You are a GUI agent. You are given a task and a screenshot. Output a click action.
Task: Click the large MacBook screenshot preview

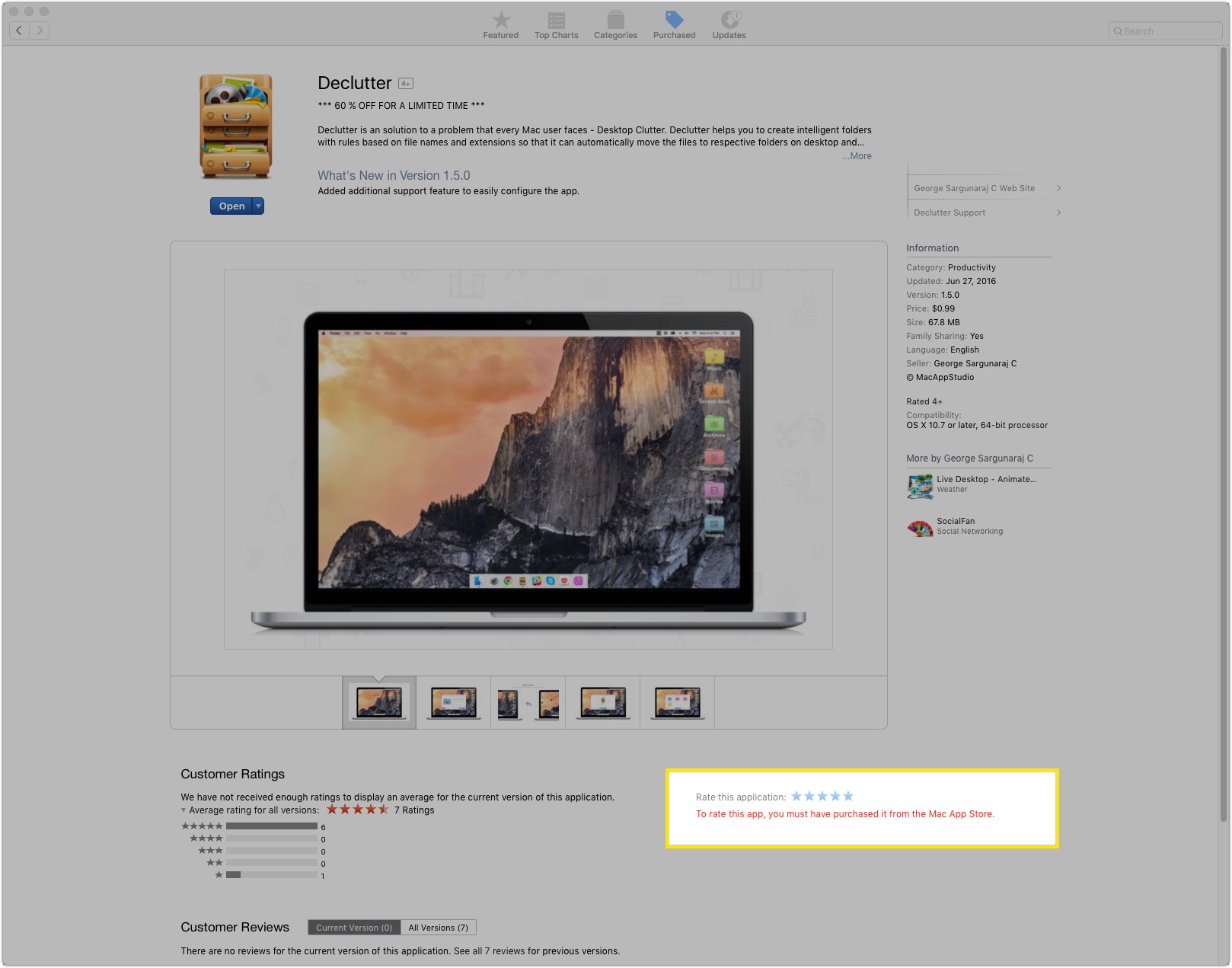point(528,459)
